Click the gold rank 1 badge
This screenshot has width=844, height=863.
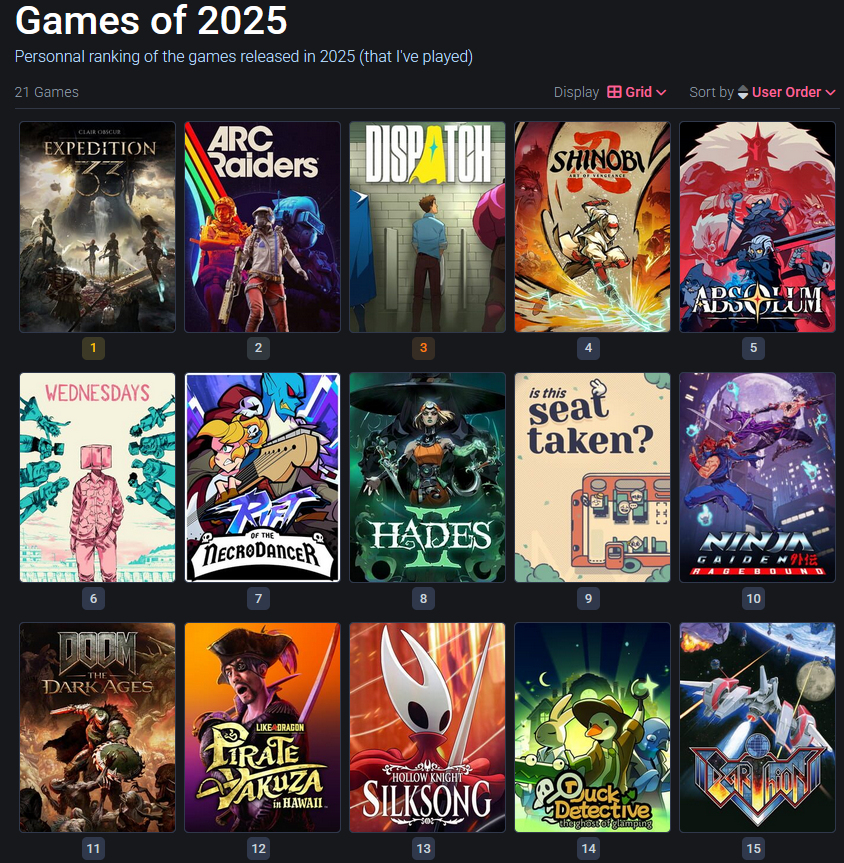pos(93,348)
